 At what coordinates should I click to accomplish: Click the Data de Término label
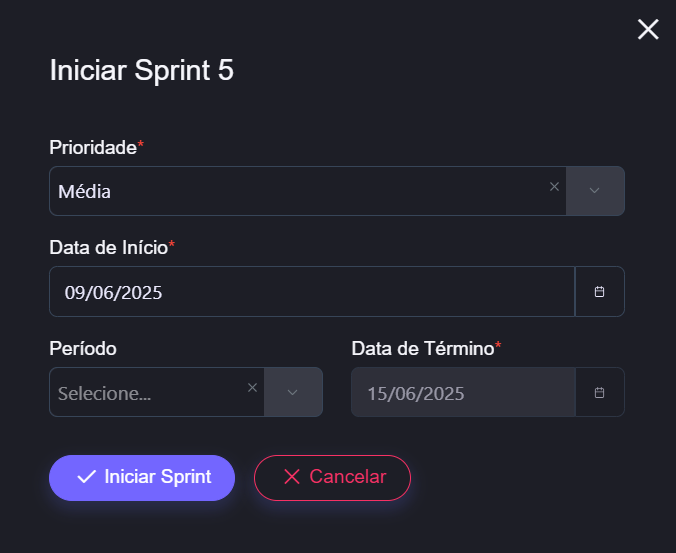[x=422, y=348]
